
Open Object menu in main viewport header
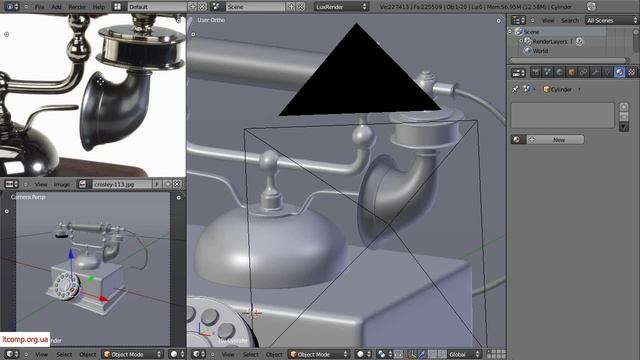[274, 354]
